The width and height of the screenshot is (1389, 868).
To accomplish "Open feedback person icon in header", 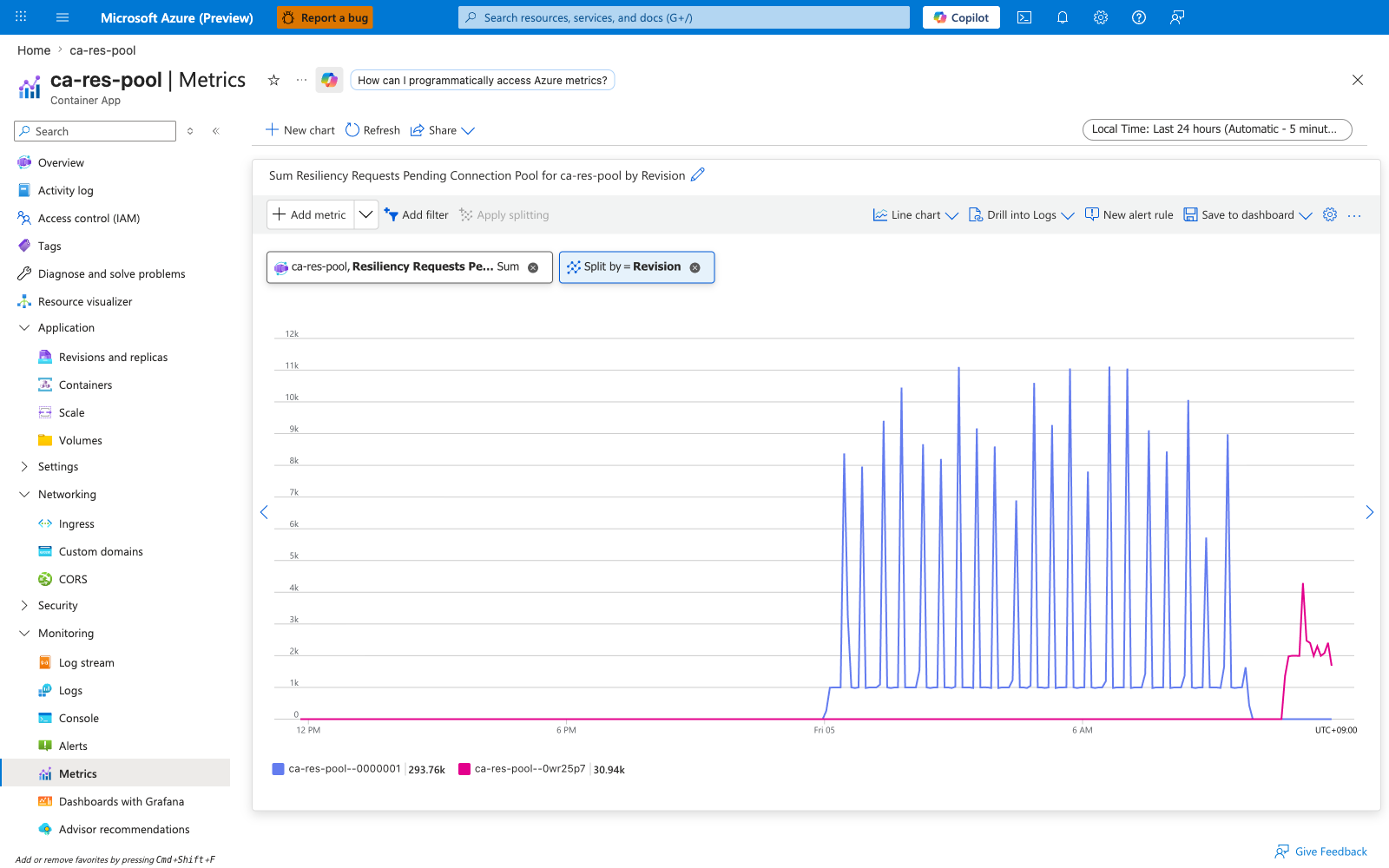I will pyautogui.click(x=1177, y=17).
